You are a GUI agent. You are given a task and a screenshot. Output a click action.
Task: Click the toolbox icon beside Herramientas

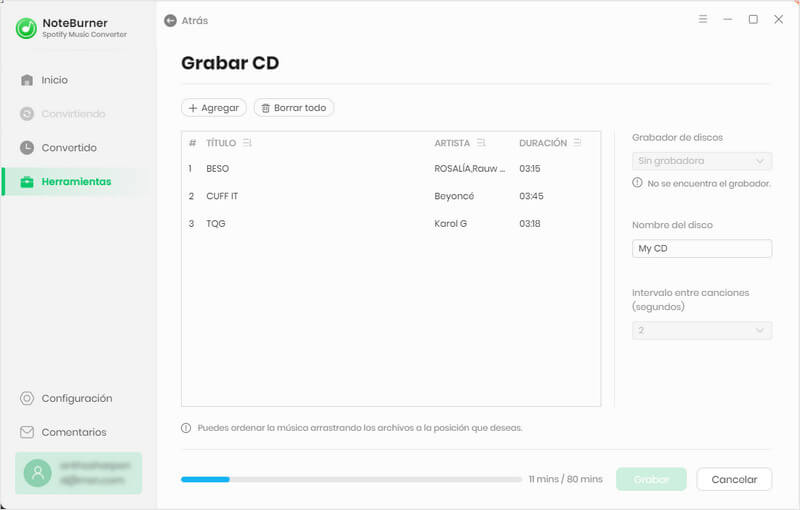click(27, 182)
